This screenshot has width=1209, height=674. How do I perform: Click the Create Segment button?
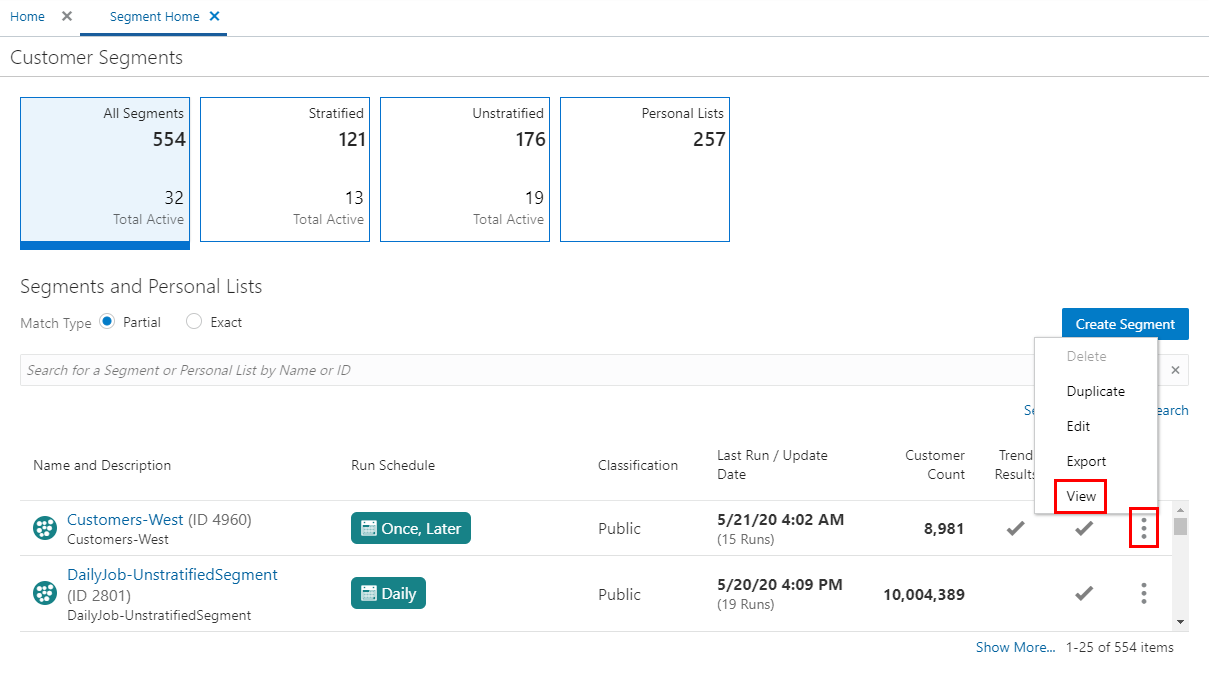pyautogui.click(x=1125, y=324)
